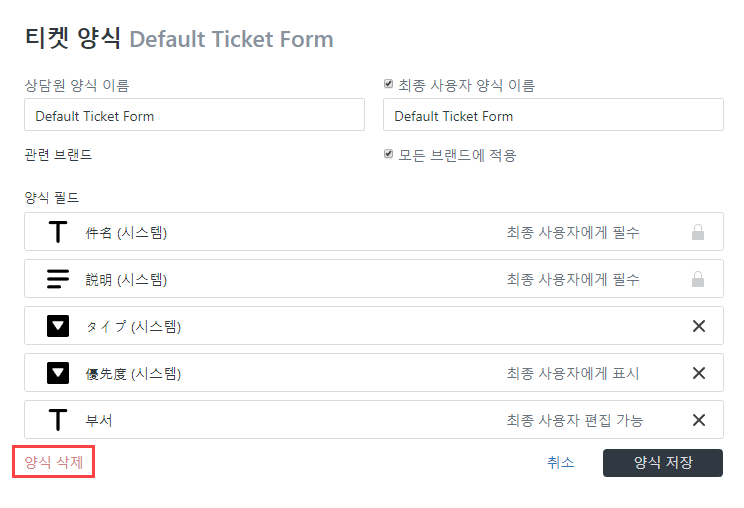Click the dropdown icon for タイプ field

coord(58,326)
